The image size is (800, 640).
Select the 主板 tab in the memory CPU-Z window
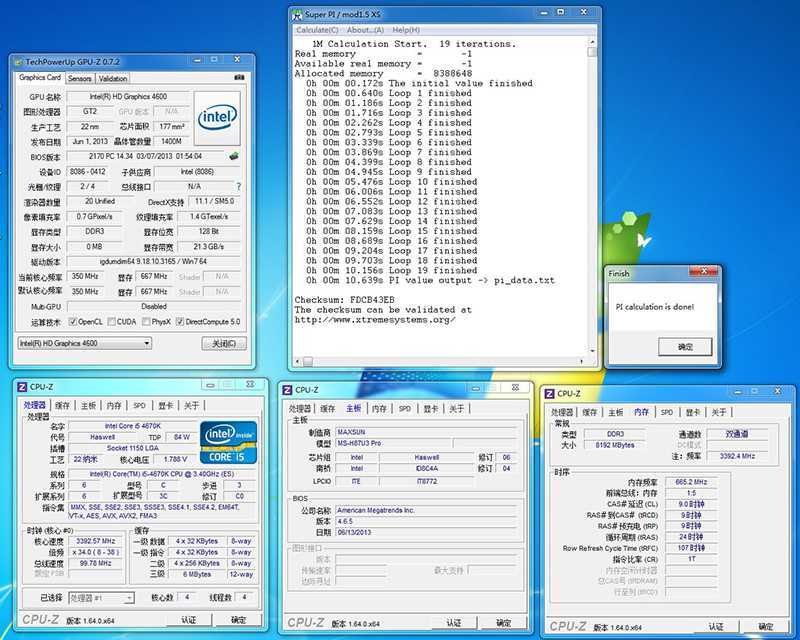616,412
